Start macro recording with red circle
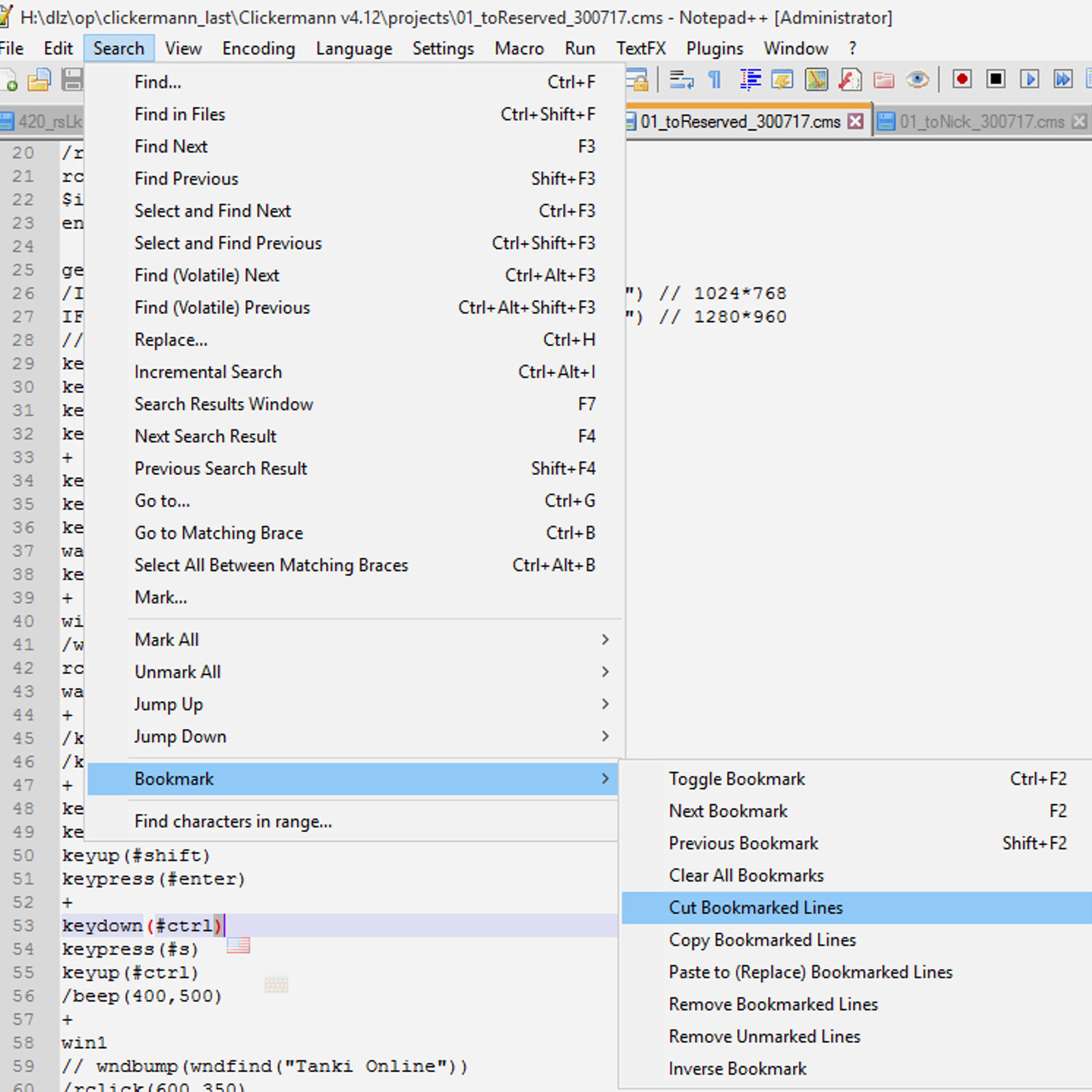 [962, 80]
